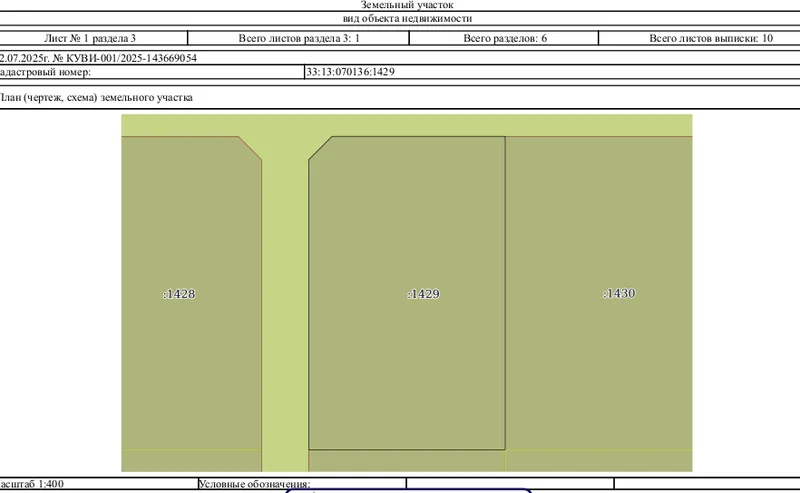Select the 'Всего листов раздела 3: 1' cell
800x493 pixels.
(299, 38)
